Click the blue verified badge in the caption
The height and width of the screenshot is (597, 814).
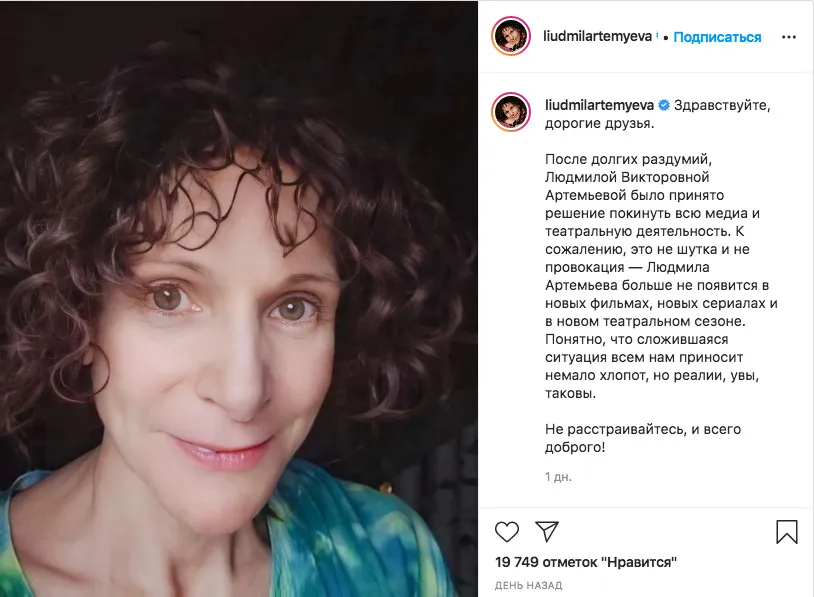point(664,105)
